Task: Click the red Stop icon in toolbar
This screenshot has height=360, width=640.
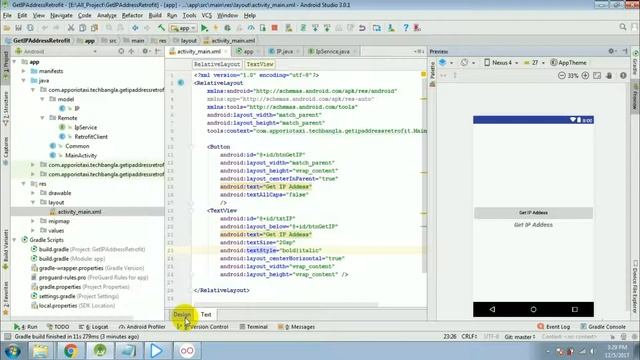Action: tap(275, 28)
